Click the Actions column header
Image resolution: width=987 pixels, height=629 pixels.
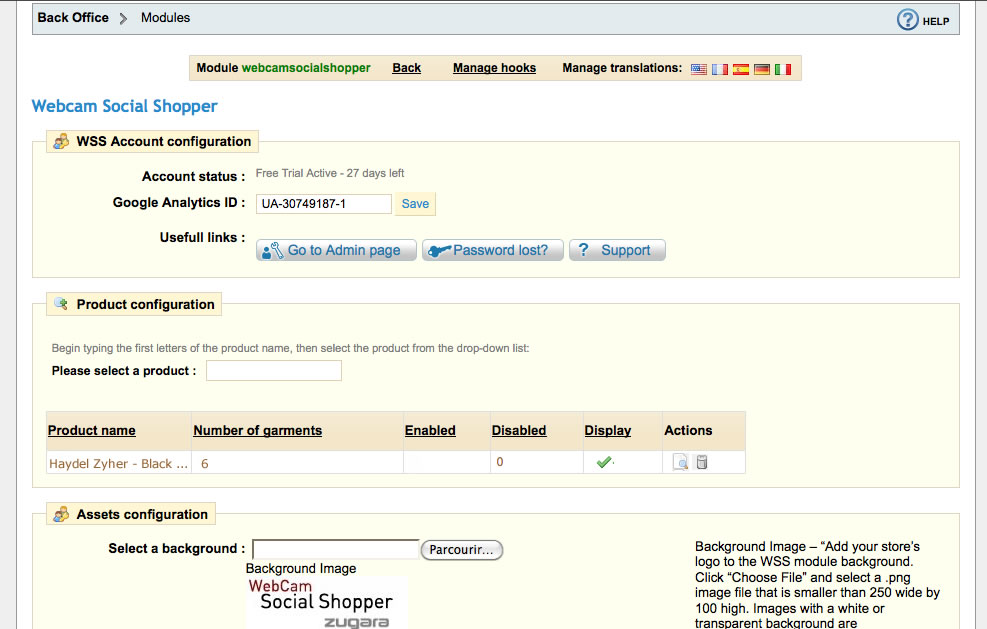[x=688, y=431]
